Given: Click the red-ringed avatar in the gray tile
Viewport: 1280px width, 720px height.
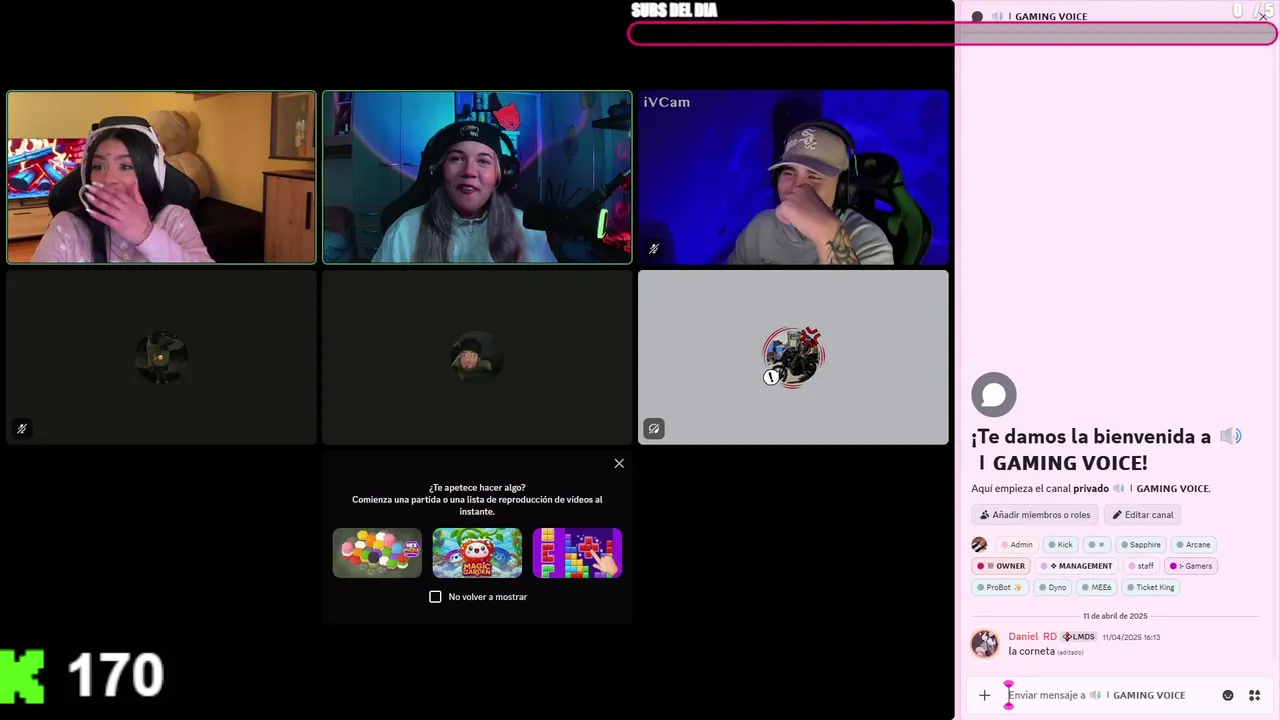Looking at the screenshot, I should [793, 356].
